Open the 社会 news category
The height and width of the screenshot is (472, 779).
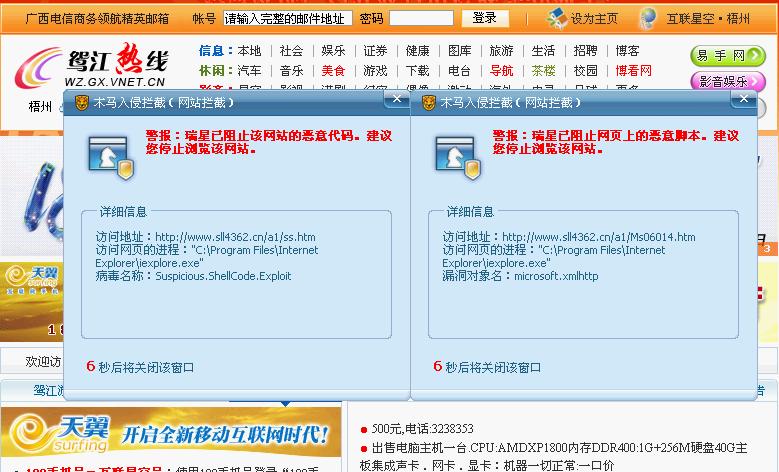tap(291, 51)
